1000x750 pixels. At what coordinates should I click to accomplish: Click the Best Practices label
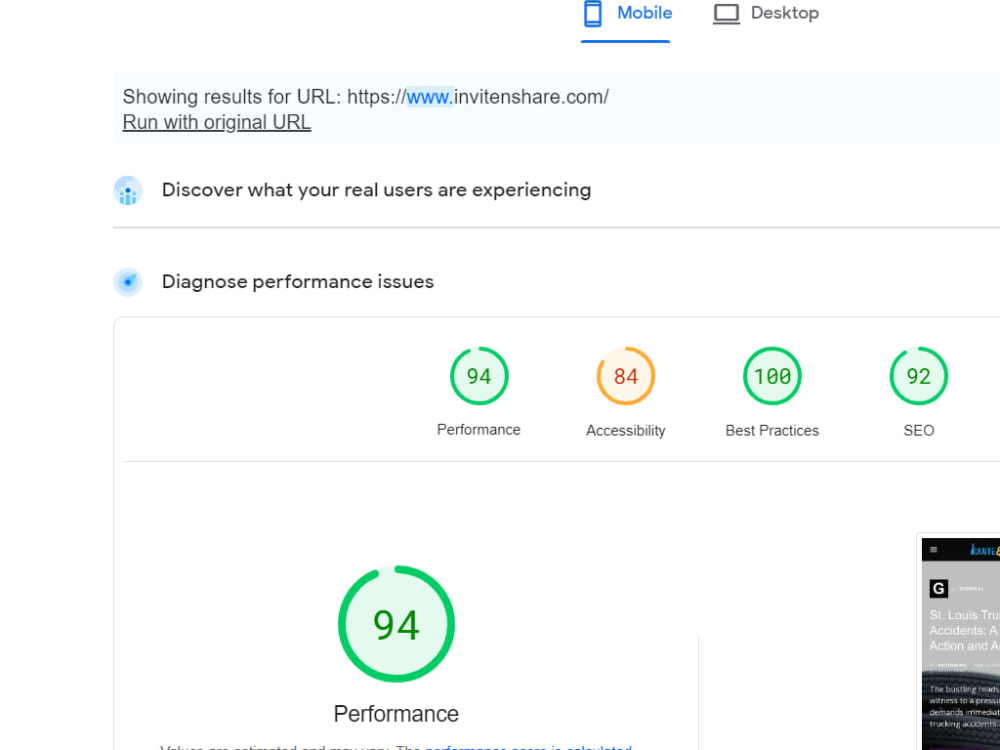(x=772, y=430)
